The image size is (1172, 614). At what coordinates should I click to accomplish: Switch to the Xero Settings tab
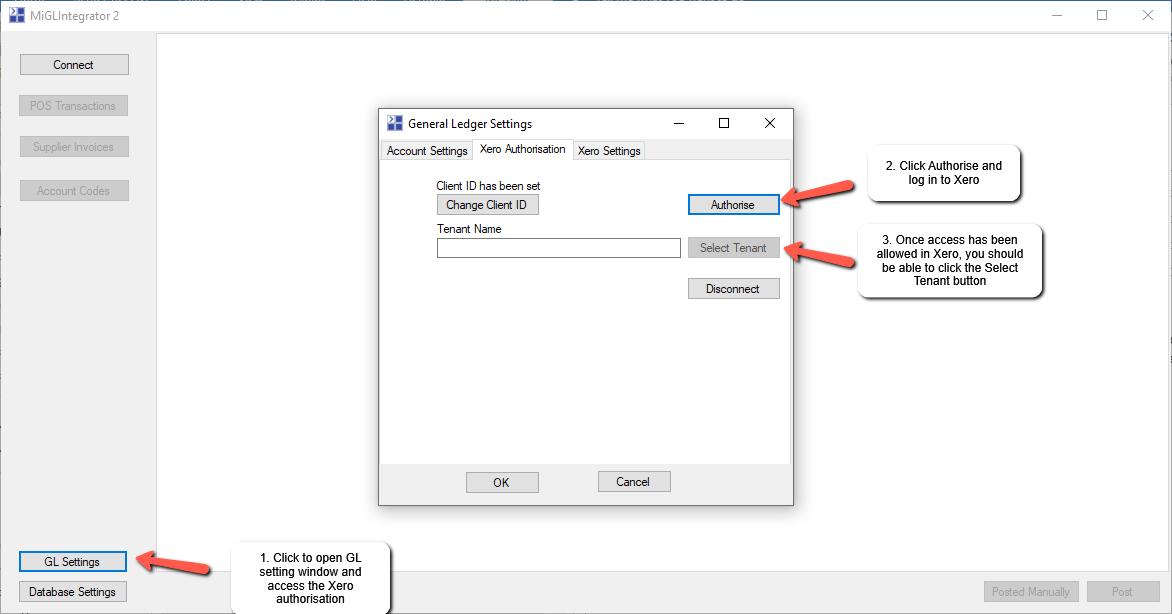[609, 151]
